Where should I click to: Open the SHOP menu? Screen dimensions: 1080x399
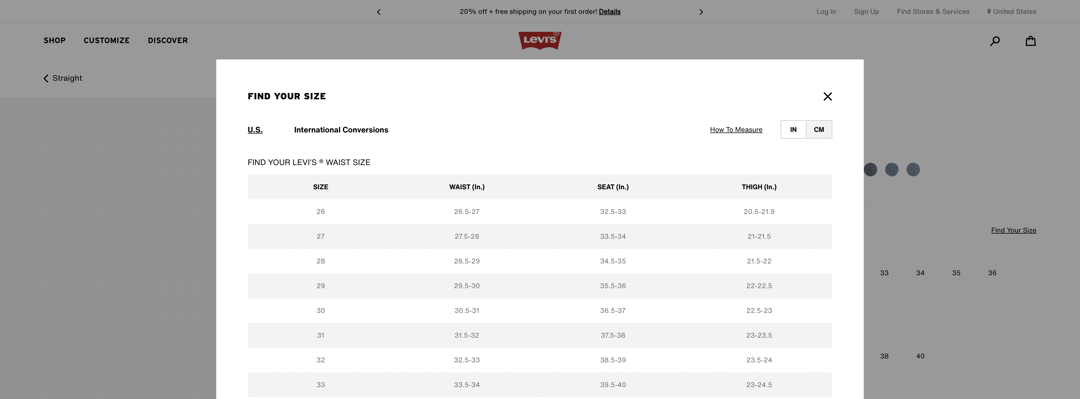tap(54, 41)
